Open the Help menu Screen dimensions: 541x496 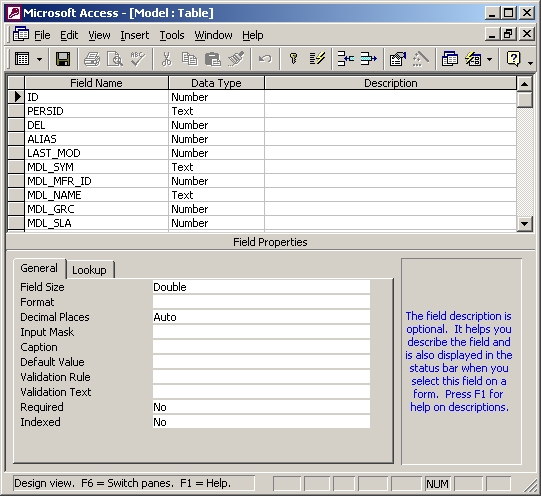(x=253, y=35)
